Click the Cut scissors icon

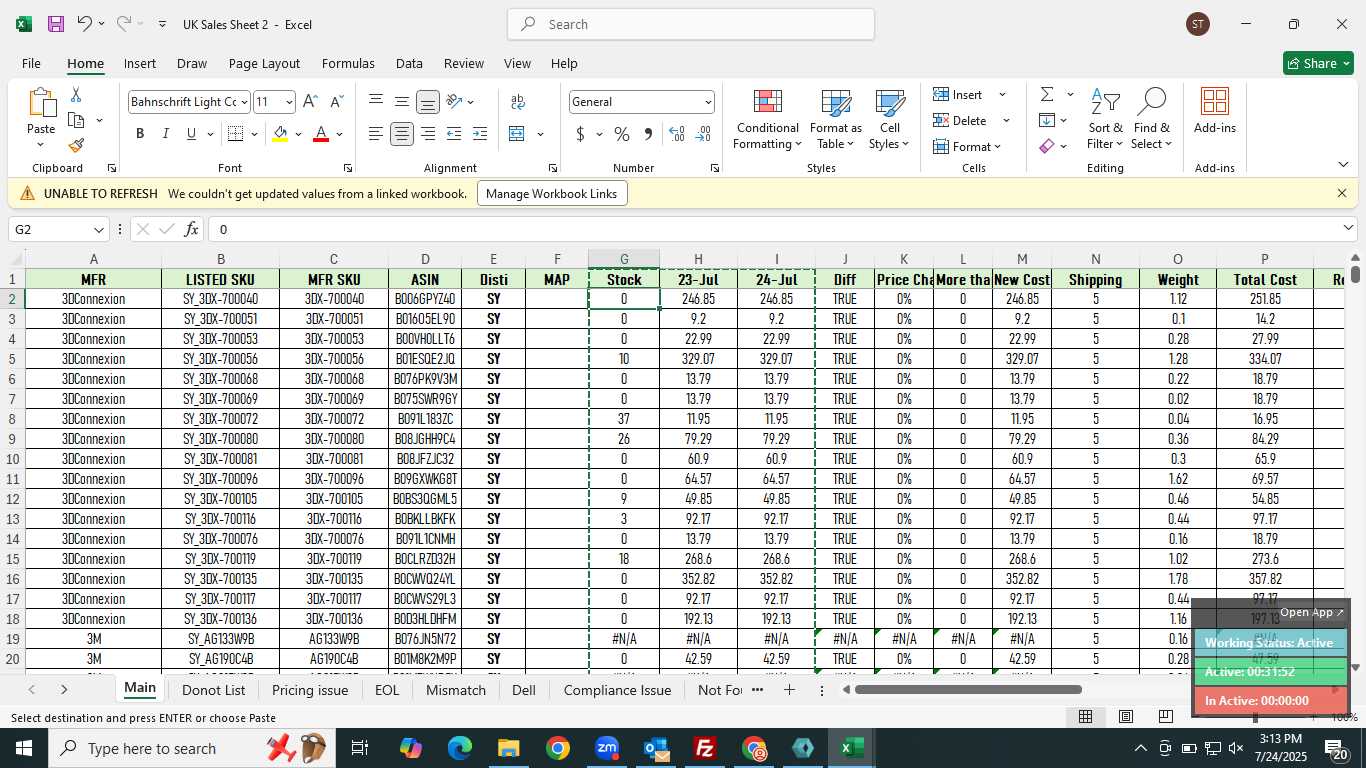[76, 95]
